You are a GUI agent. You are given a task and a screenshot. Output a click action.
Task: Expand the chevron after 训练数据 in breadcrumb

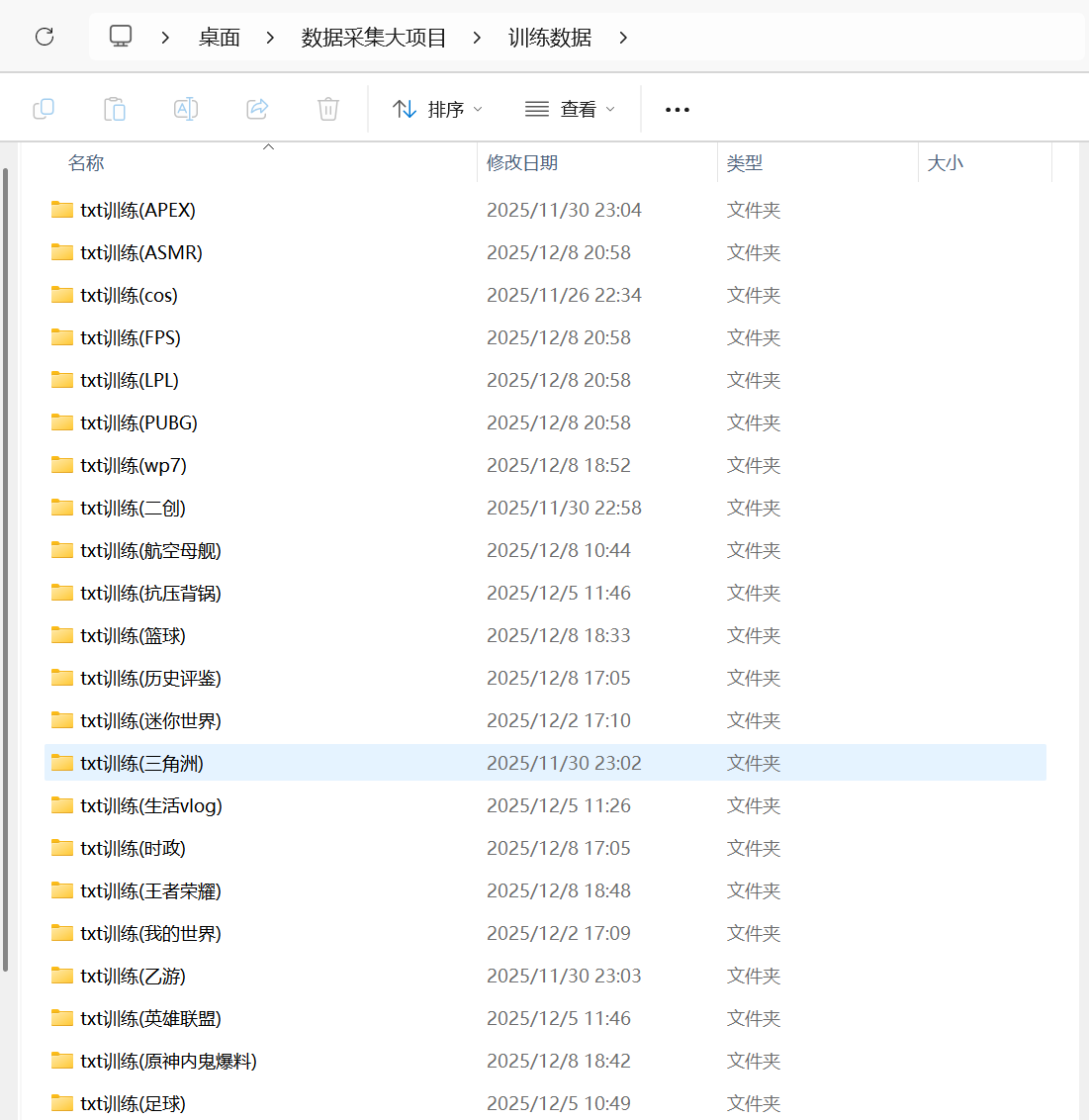tap(622, 37)
